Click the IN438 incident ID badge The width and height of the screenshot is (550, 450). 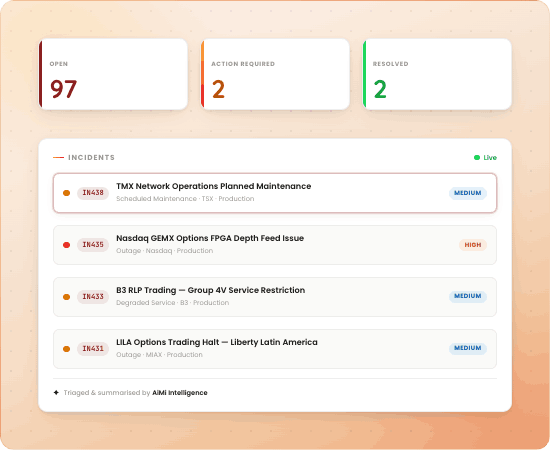coord(93,193)
